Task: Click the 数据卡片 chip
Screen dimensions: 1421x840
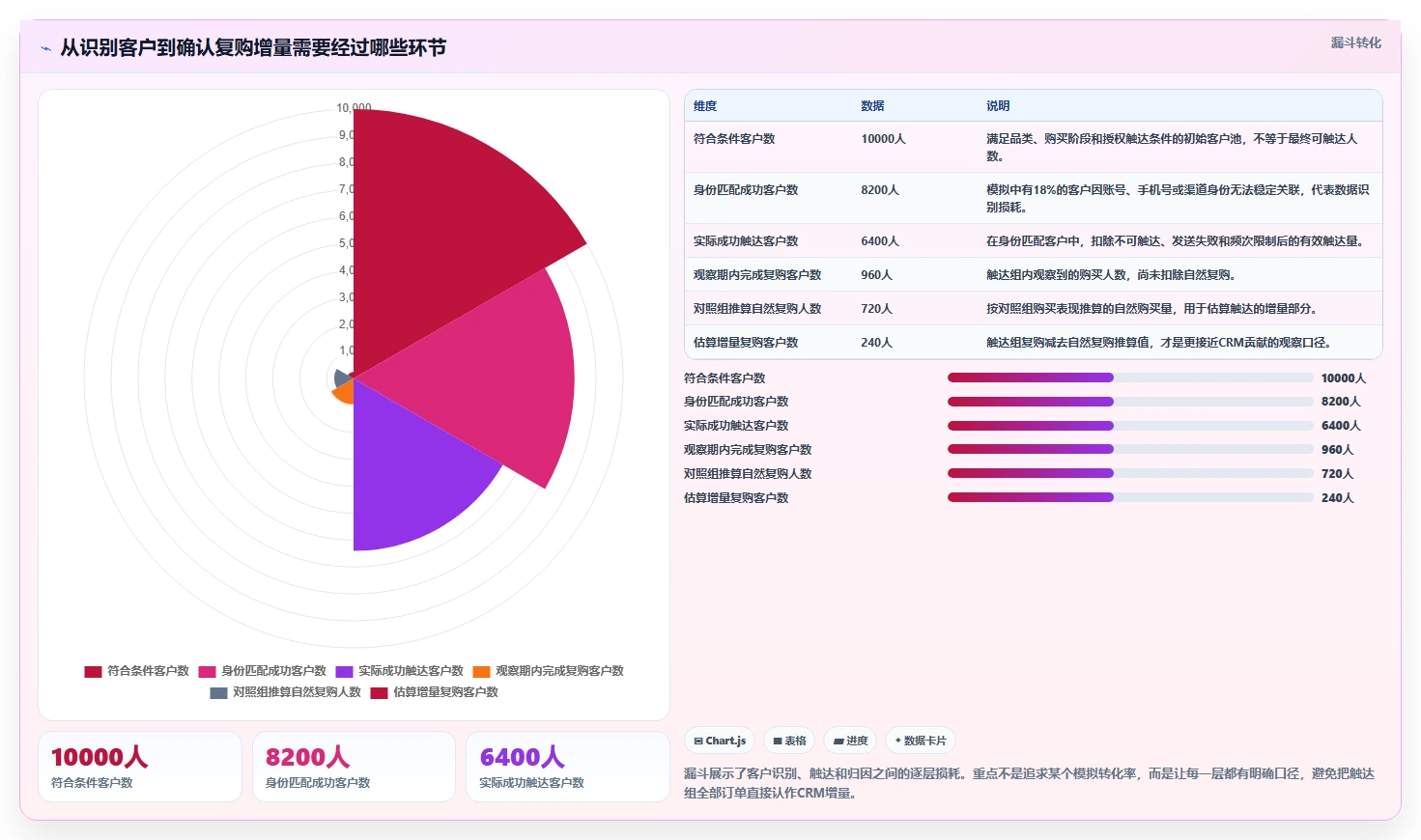Action: [x=921, y=741]
